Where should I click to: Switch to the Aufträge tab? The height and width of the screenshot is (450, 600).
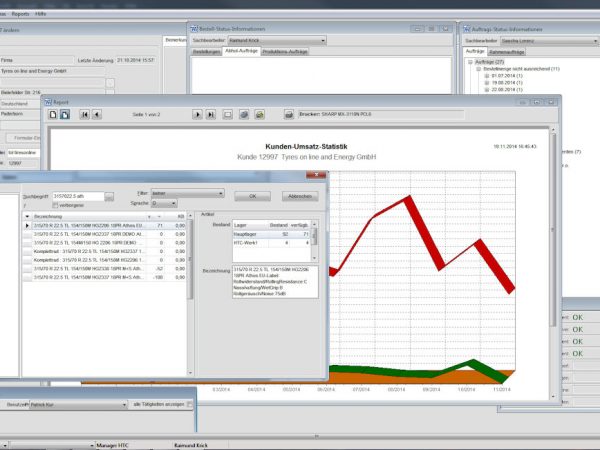[x=475, y=51]
